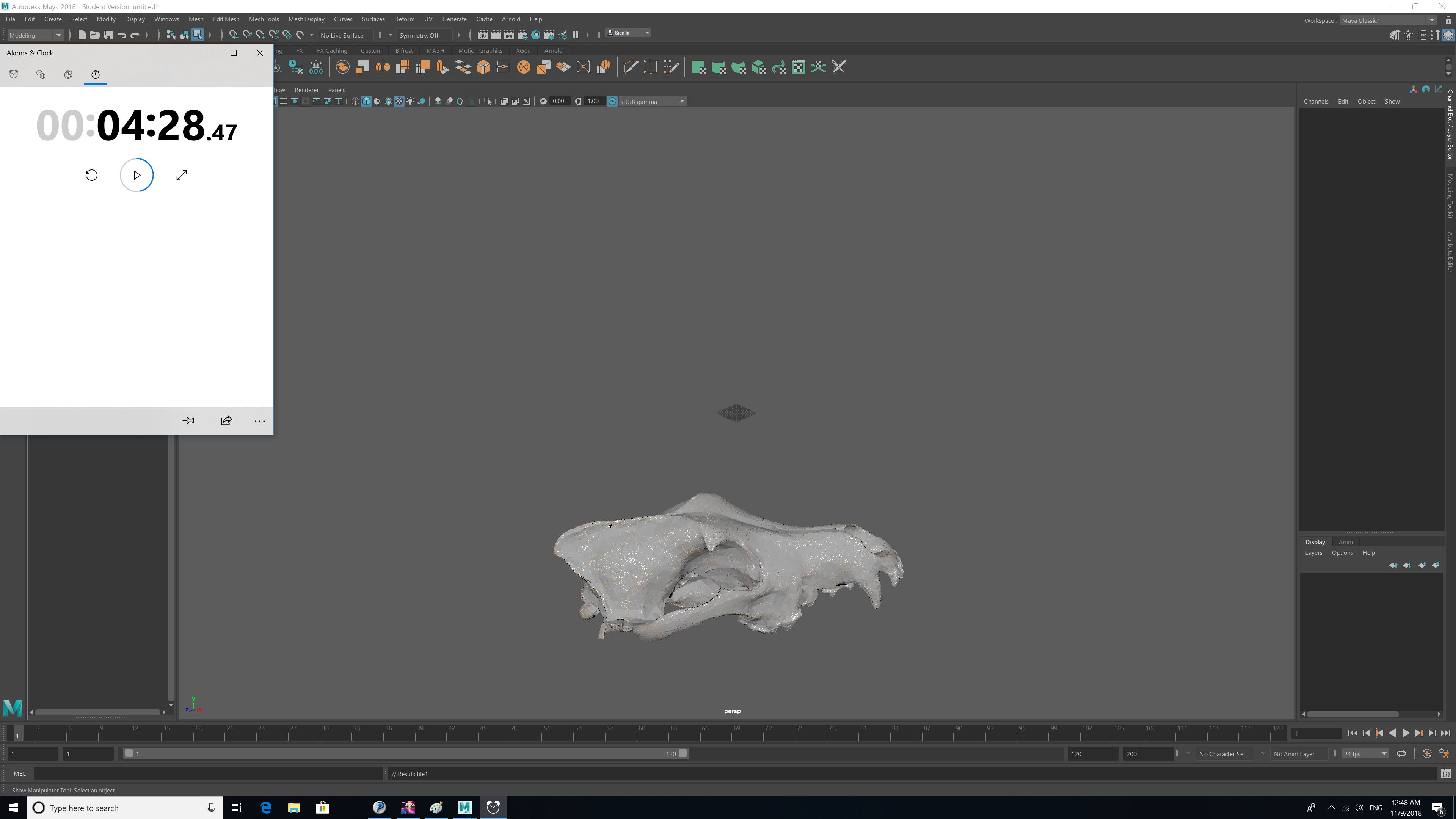Toggle use all lights bulb in viewport

410,101
